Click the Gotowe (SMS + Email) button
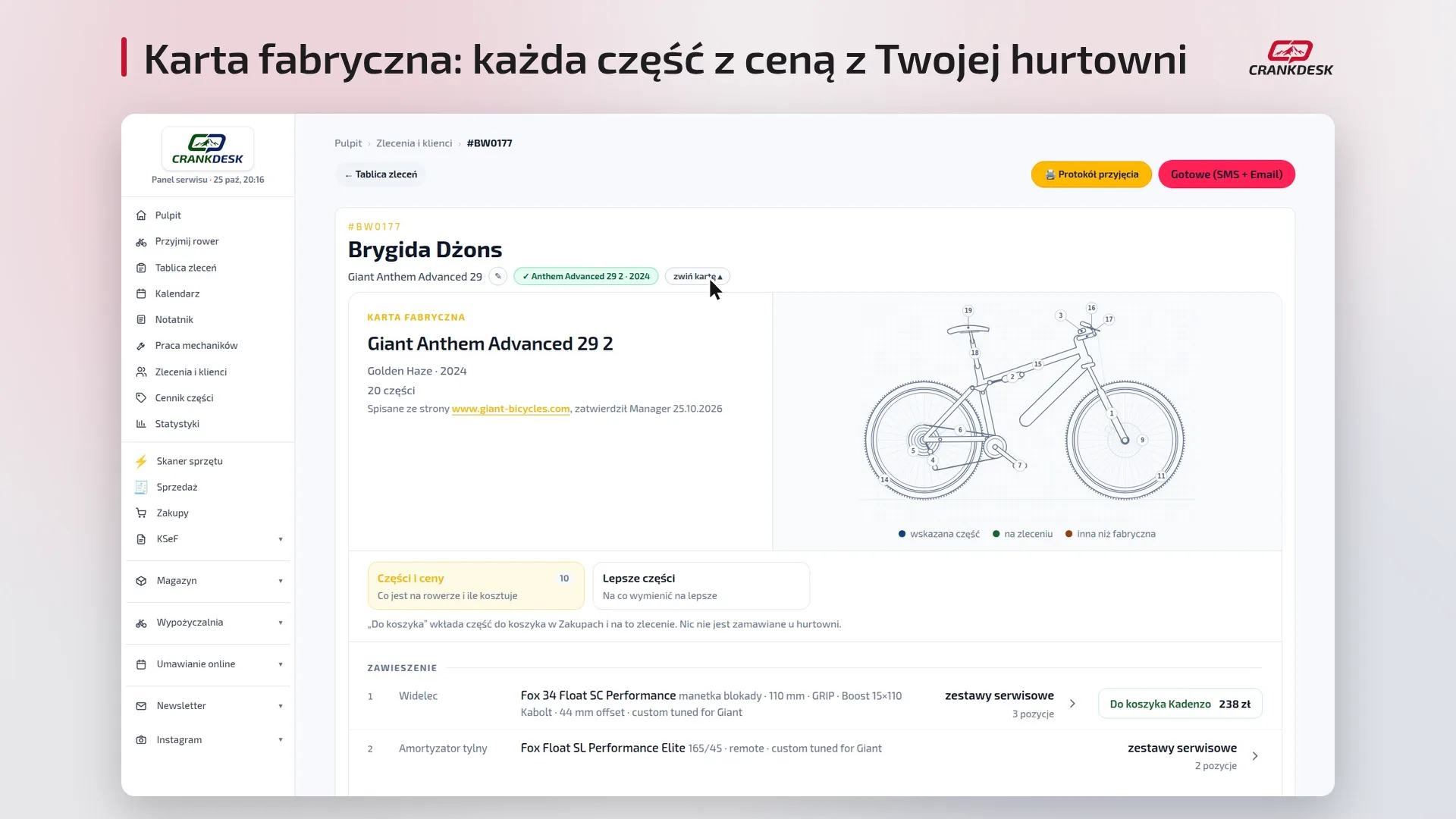Viewport: 1456px width, 819px height. tap(1226, 174)
